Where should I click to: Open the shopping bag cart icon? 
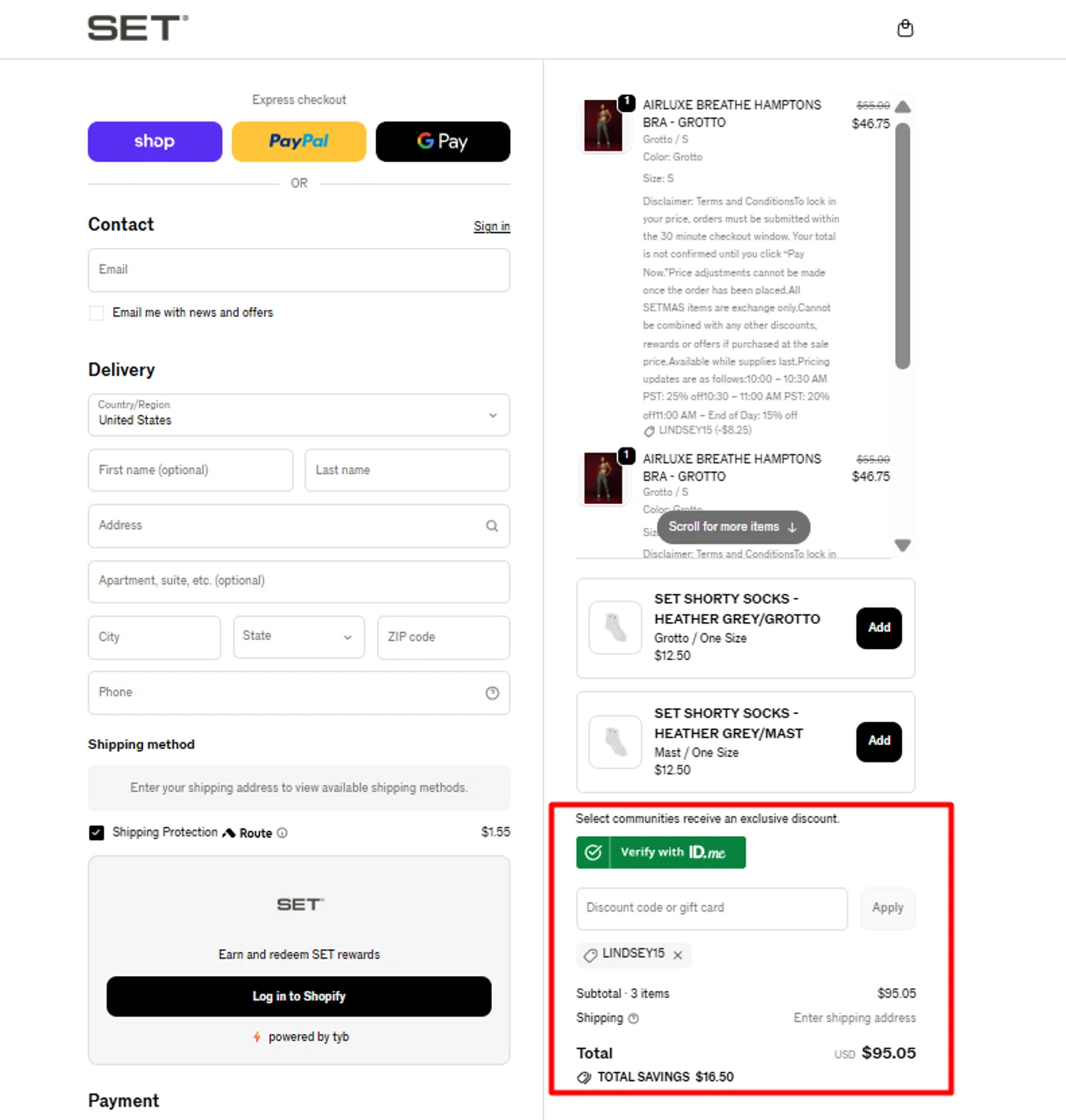pos(905,28)
